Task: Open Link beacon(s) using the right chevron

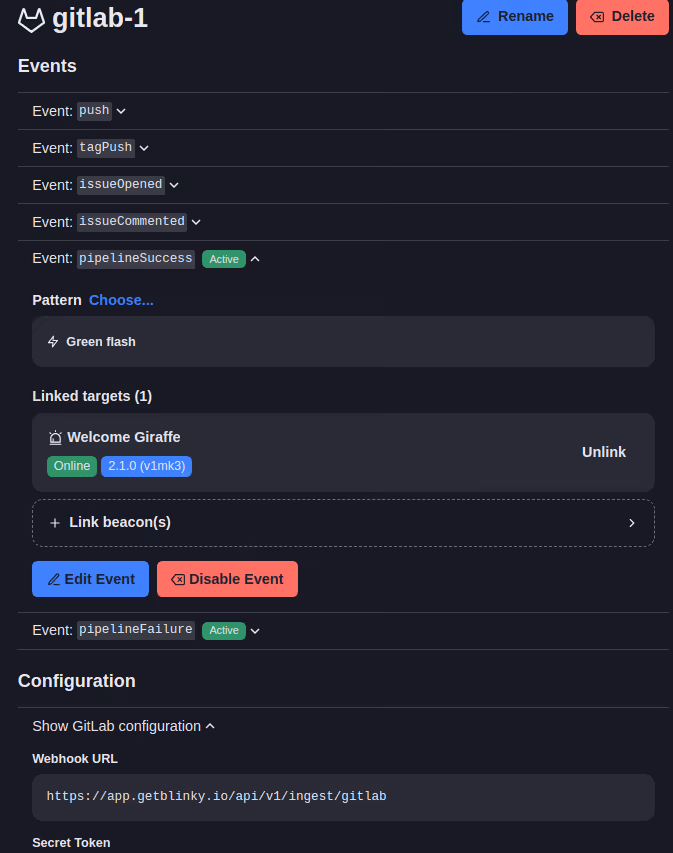Action: (632, 522)
